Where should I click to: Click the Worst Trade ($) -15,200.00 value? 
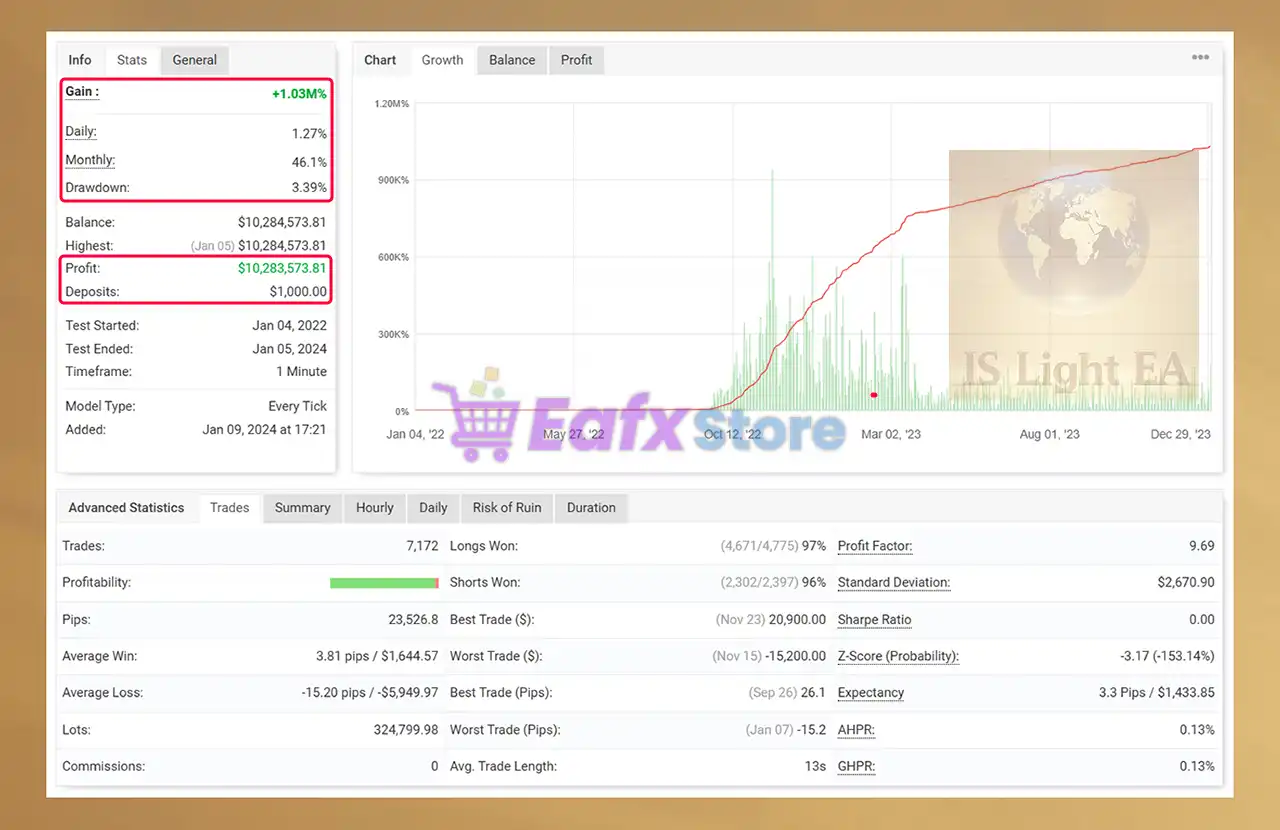pos(769,656)
